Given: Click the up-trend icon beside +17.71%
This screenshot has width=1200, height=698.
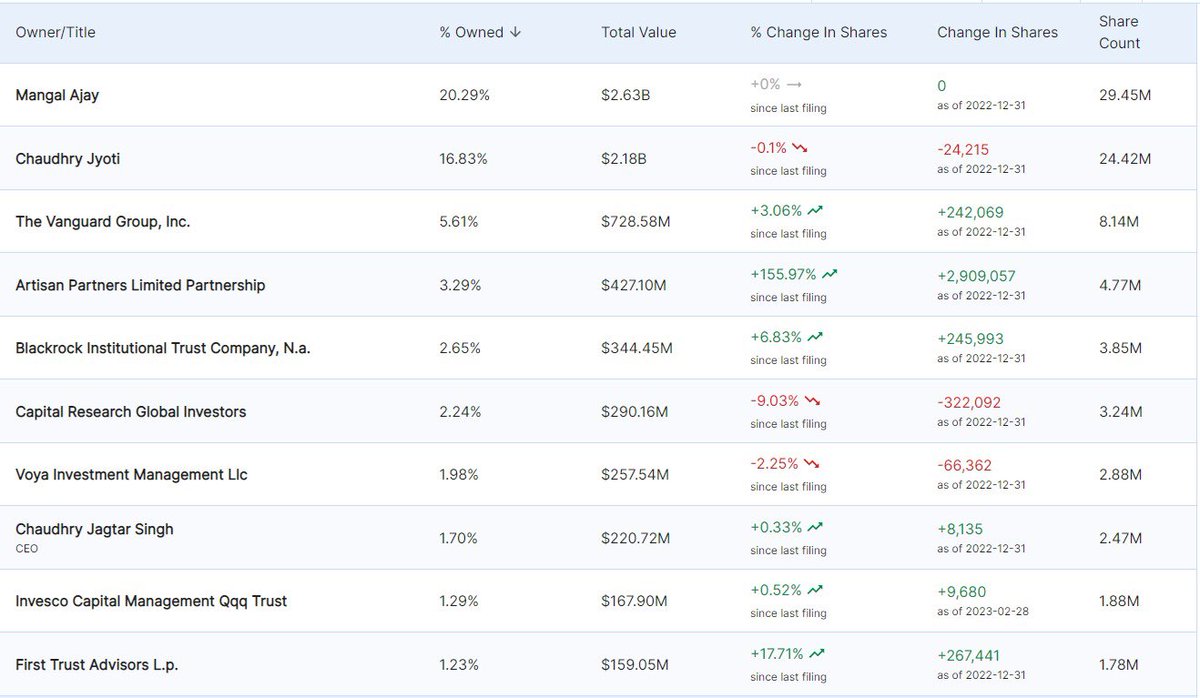Looking at the screenshot, I should tap(817, 654).
